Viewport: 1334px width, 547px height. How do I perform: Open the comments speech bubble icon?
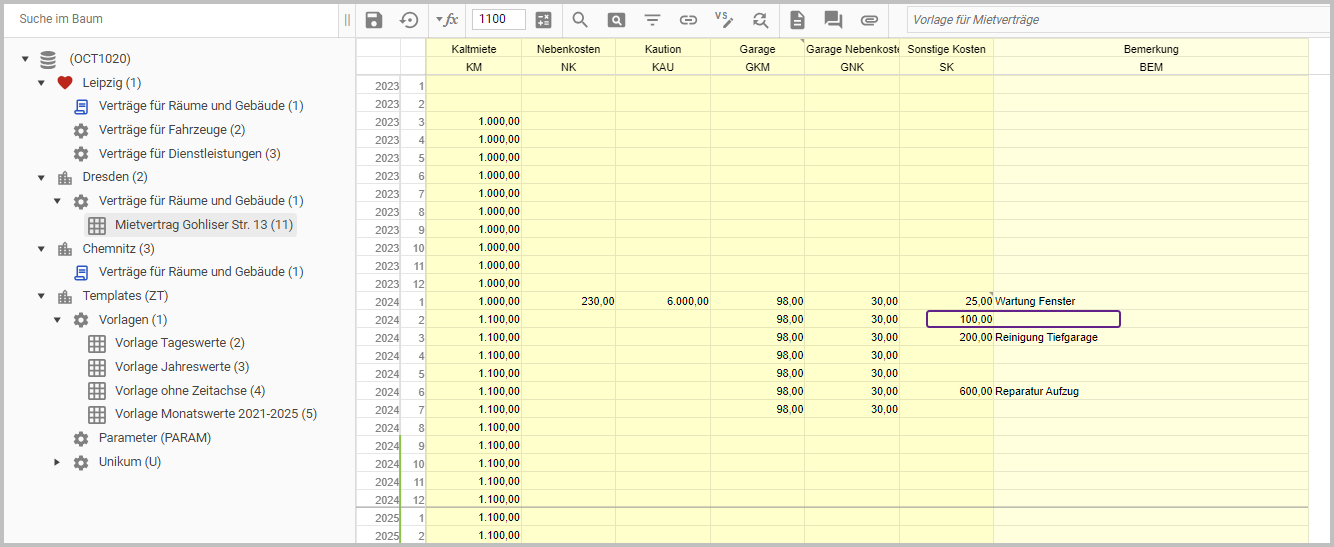click(833, 20)
